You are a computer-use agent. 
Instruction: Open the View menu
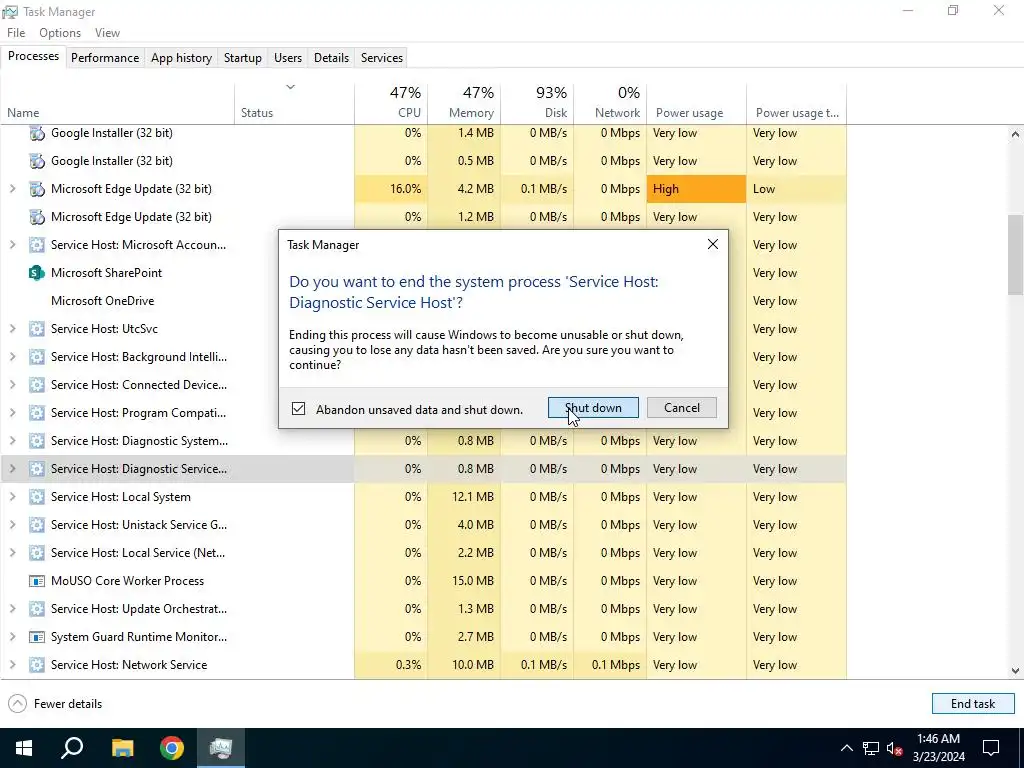click(107, 33)
